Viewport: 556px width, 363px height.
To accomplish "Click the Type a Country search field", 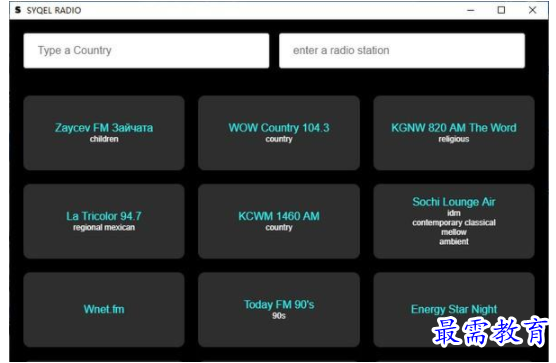I will pyautogui.click(x=146, y=51).
